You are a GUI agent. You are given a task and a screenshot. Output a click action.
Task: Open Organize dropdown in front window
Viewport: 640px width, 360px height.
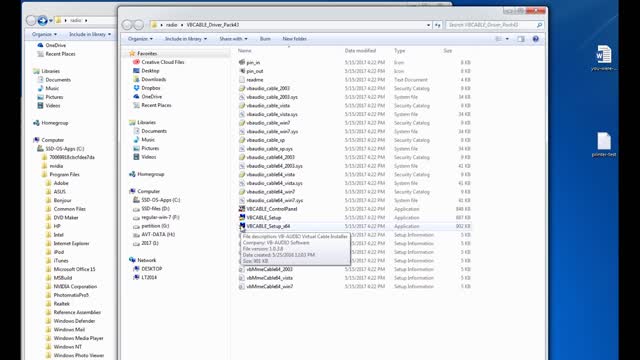[140, 39]
